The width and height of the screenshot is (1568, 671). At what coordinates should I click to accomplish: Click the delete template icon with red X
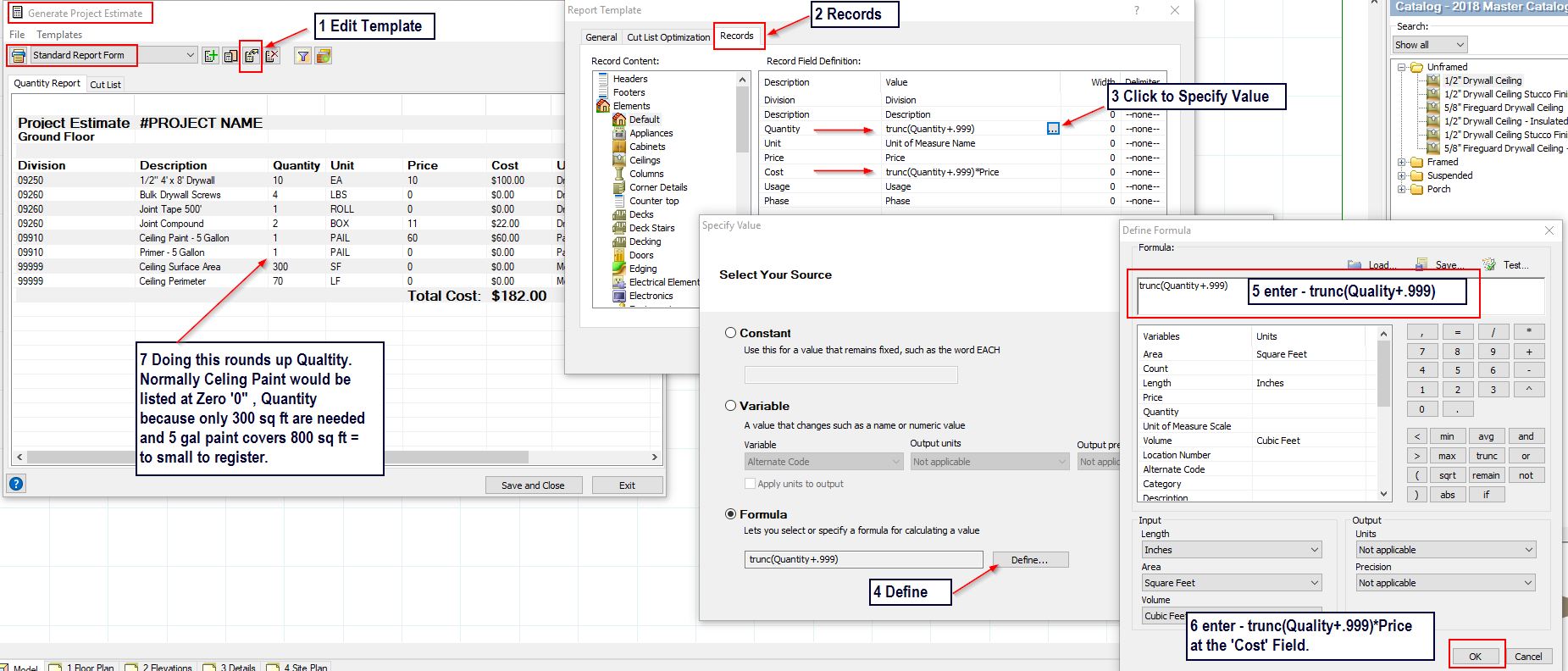coord(271,56)
